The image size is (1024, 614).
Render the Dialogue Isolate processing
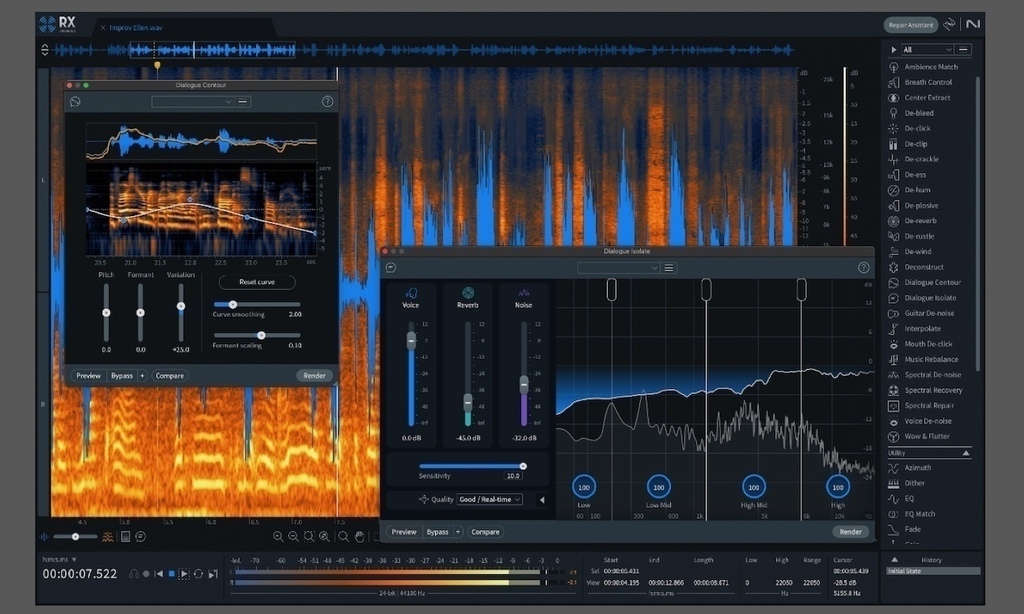(x=850, y=532)
